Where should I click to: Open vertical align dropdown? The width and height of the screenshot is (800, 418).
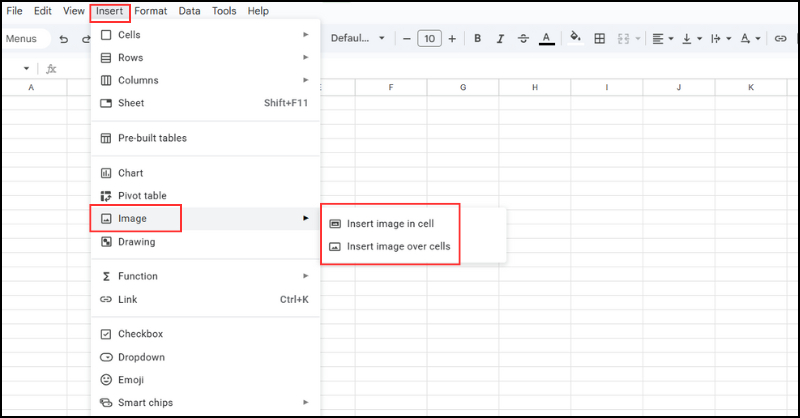(692, 38)
